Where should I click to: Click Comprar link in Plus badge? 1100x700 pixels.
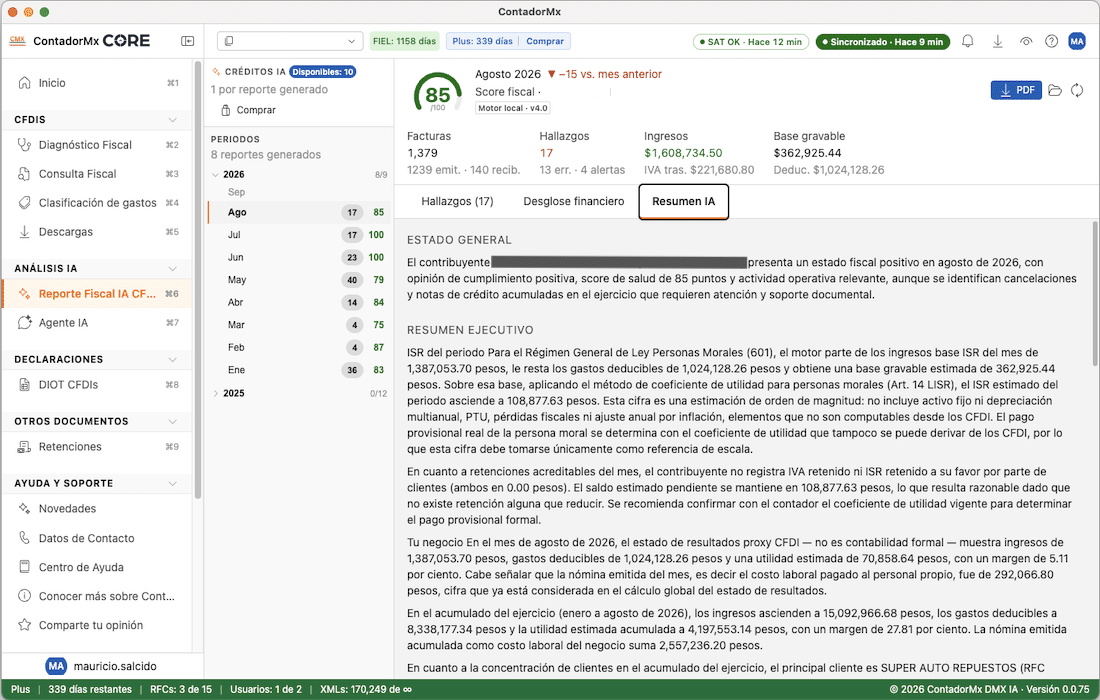coord(545,41)
